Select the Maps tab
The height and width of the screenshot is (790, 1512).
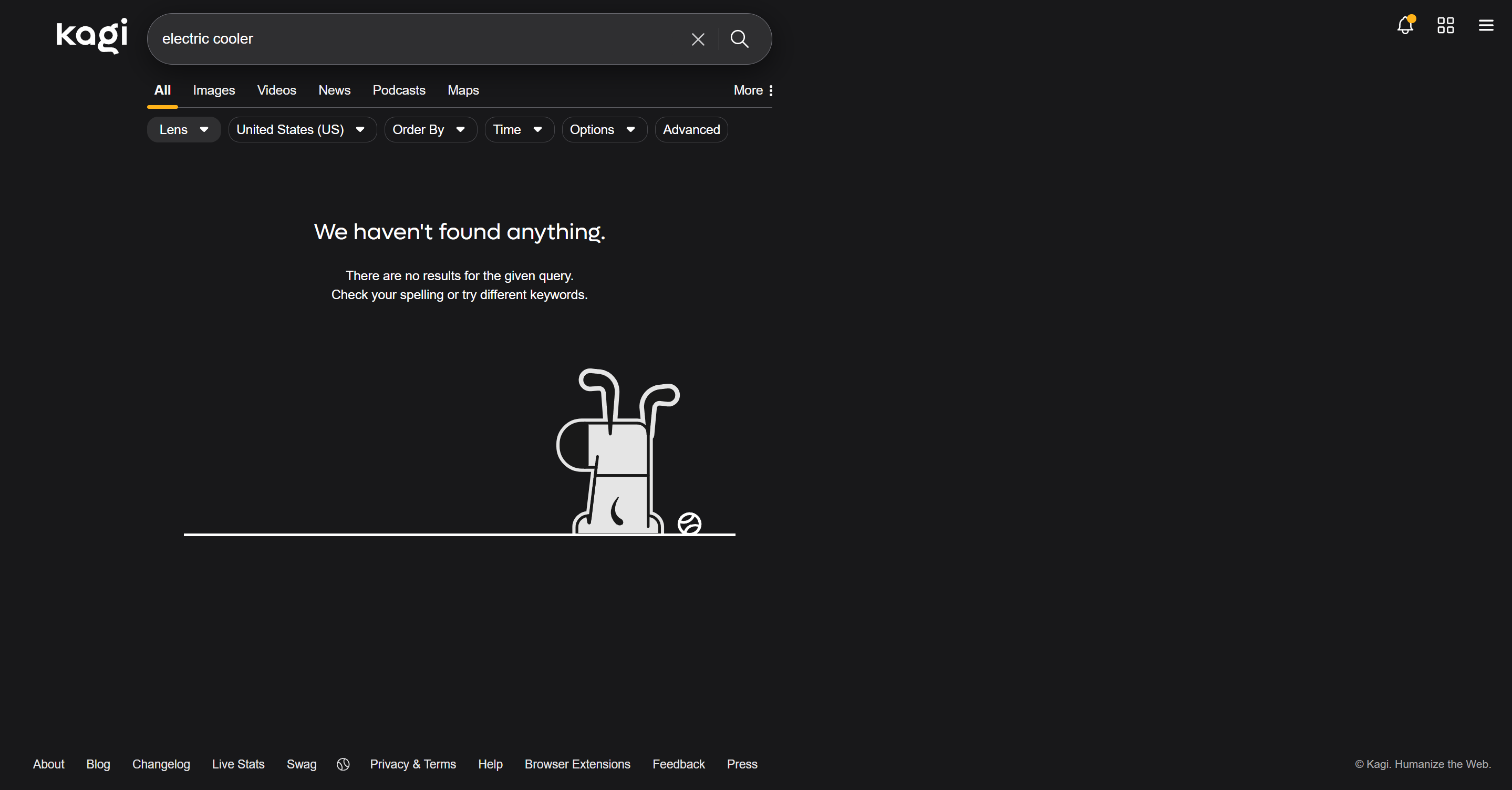click(x=463, y=90)
